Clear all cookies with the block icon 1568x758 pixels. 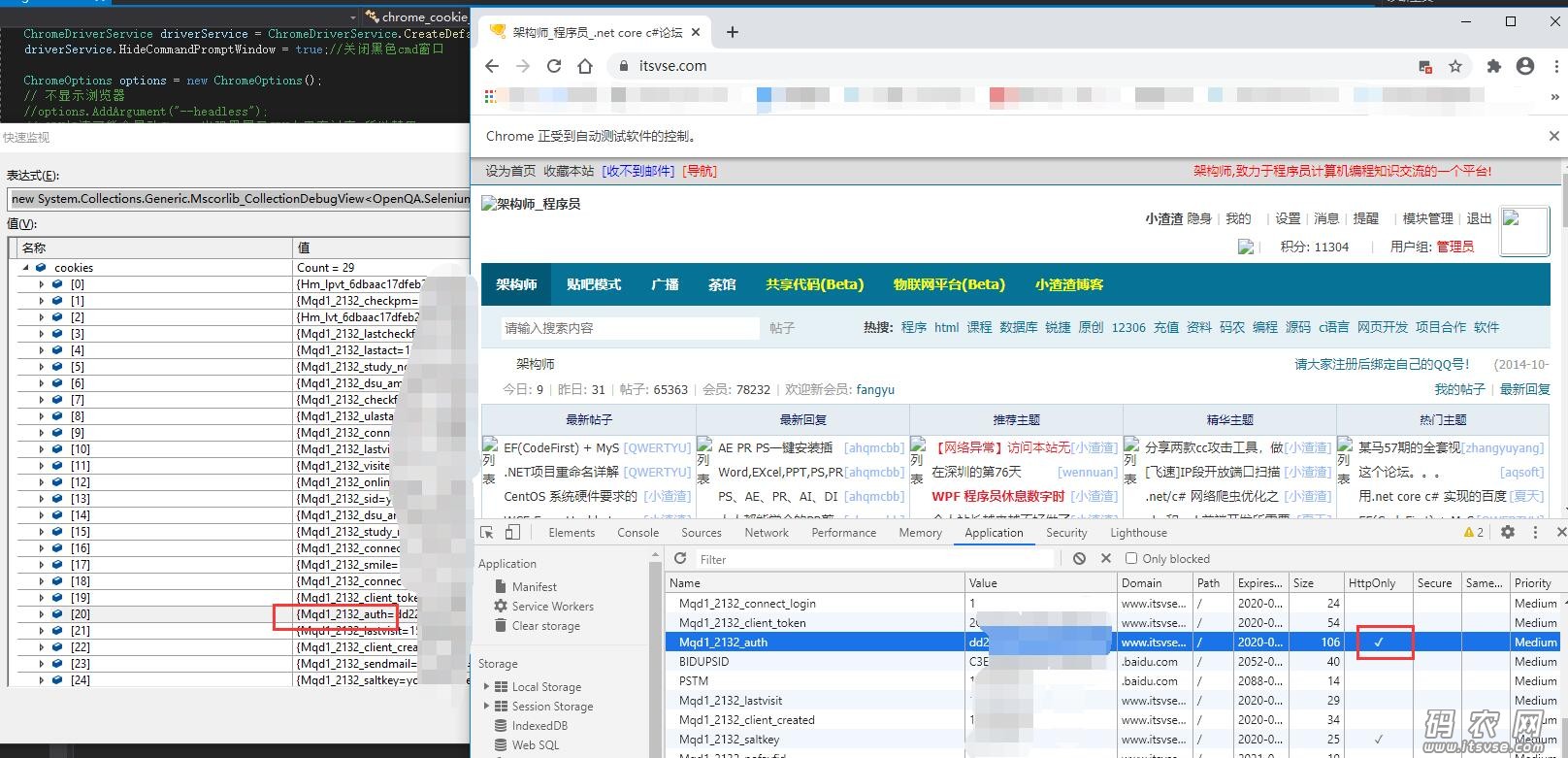(x=1079, y=559)
